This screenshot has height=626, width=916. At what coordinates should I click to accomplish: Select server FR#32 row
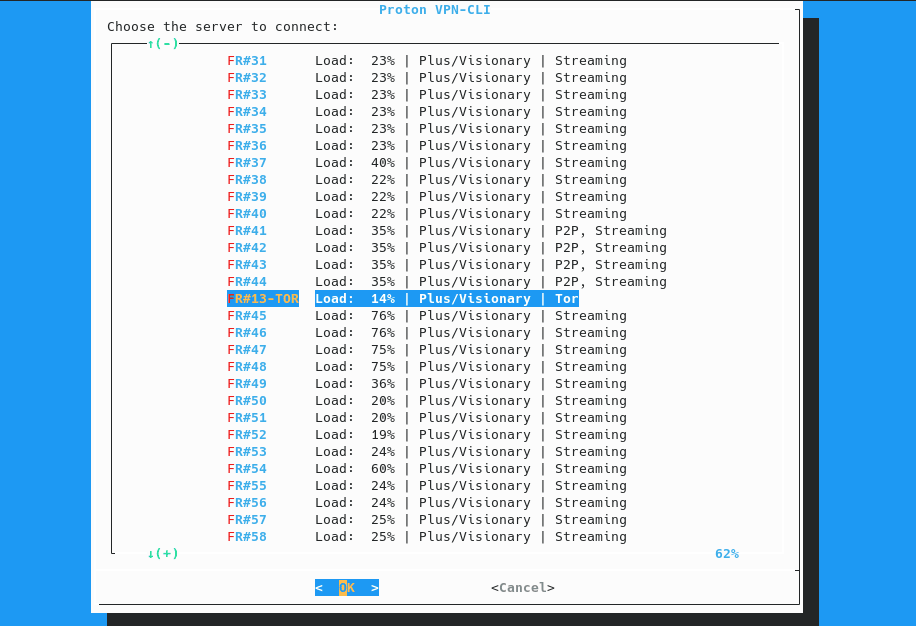tap(427, 78)
